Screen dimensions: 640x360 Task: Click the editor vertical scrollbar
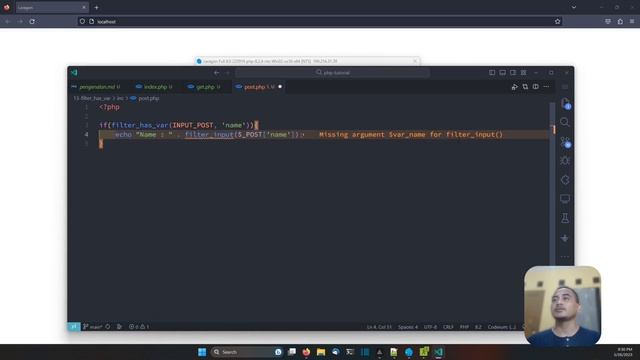tap(552, 184)
